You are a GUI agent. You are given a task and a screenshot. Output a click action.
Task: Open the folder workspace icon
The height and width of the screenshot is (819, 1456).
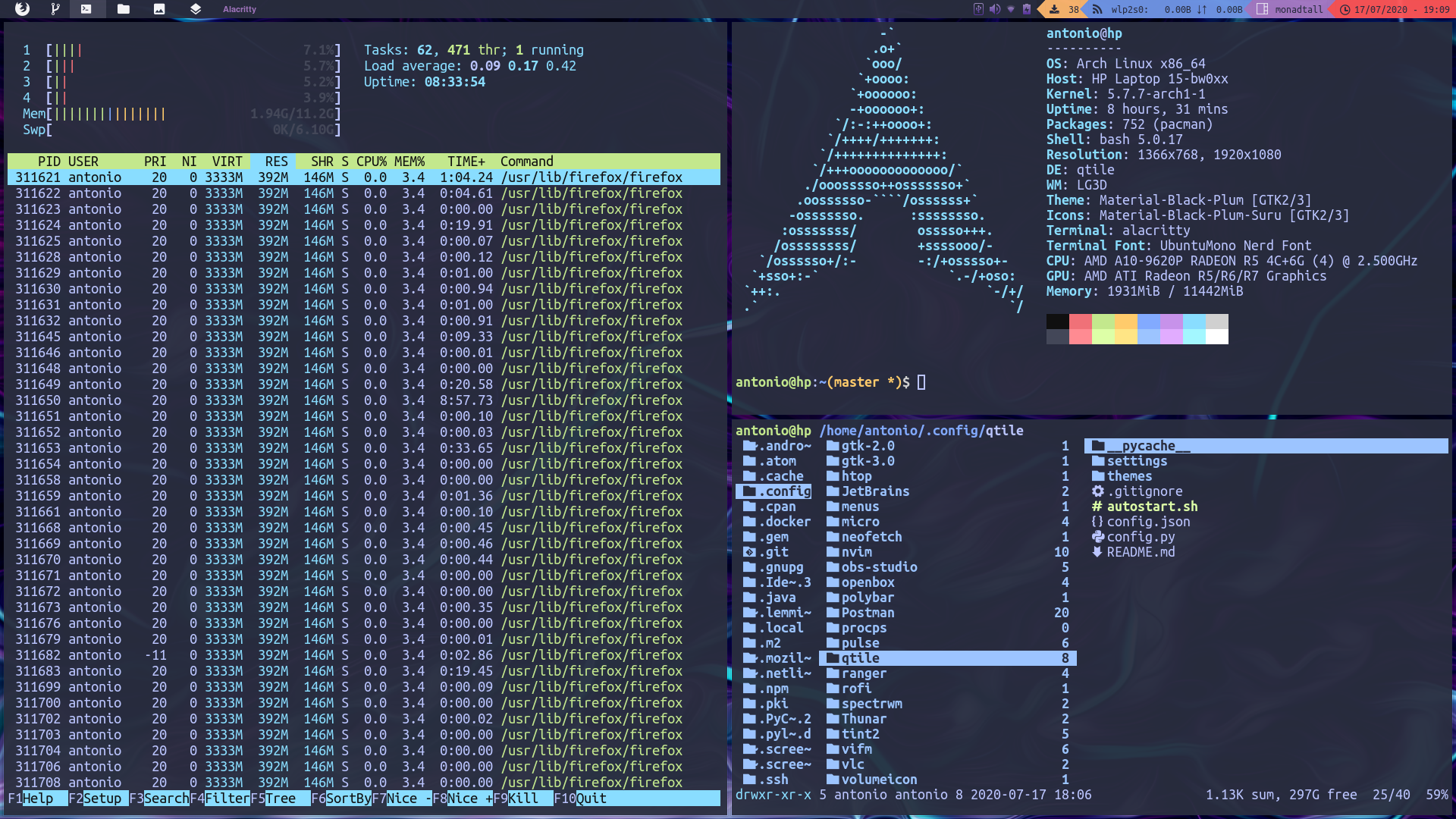tap(124, 9)
